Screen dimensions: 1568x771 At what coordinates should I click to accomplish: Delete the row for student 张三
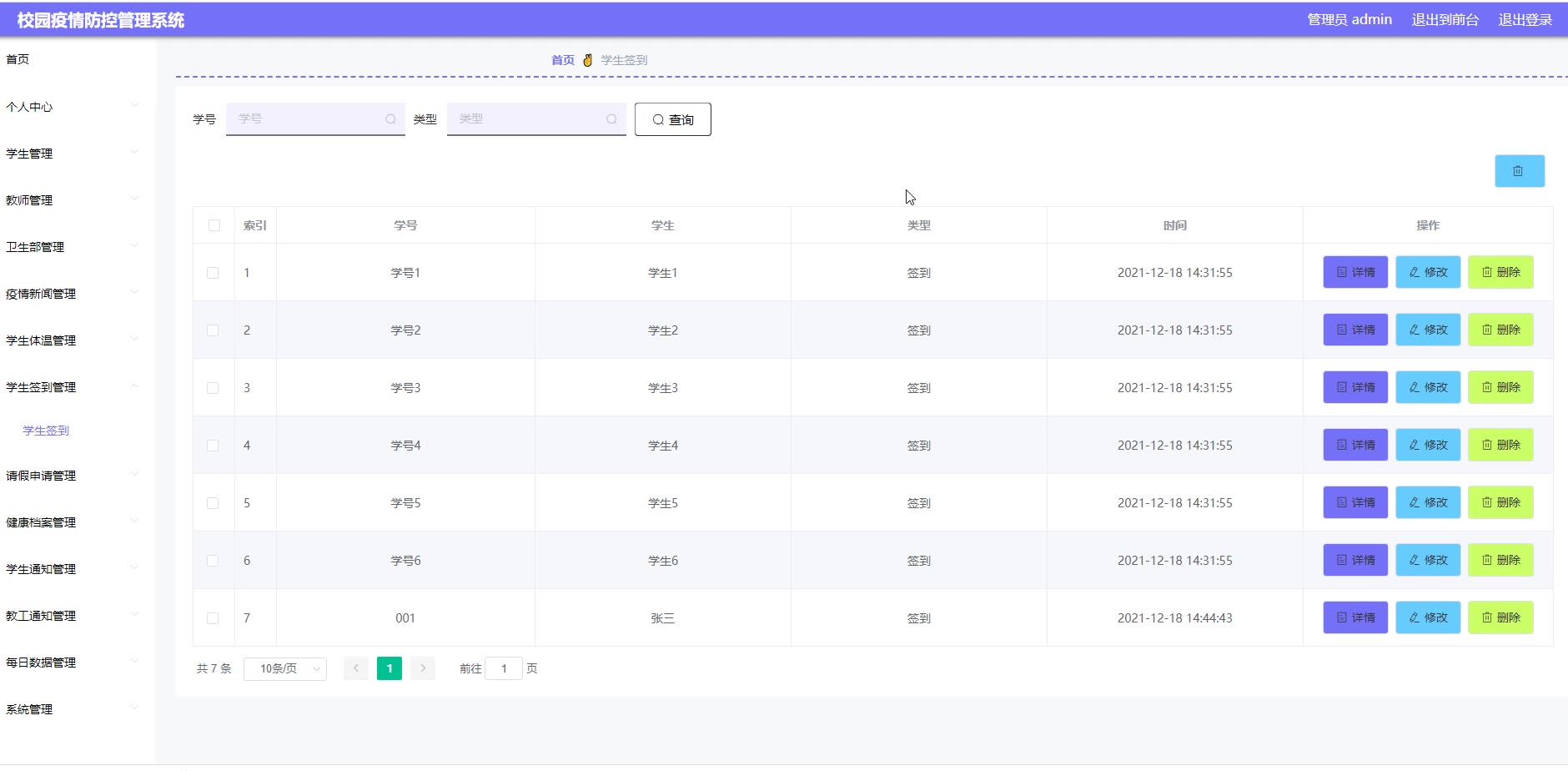tap(1500, 617)
